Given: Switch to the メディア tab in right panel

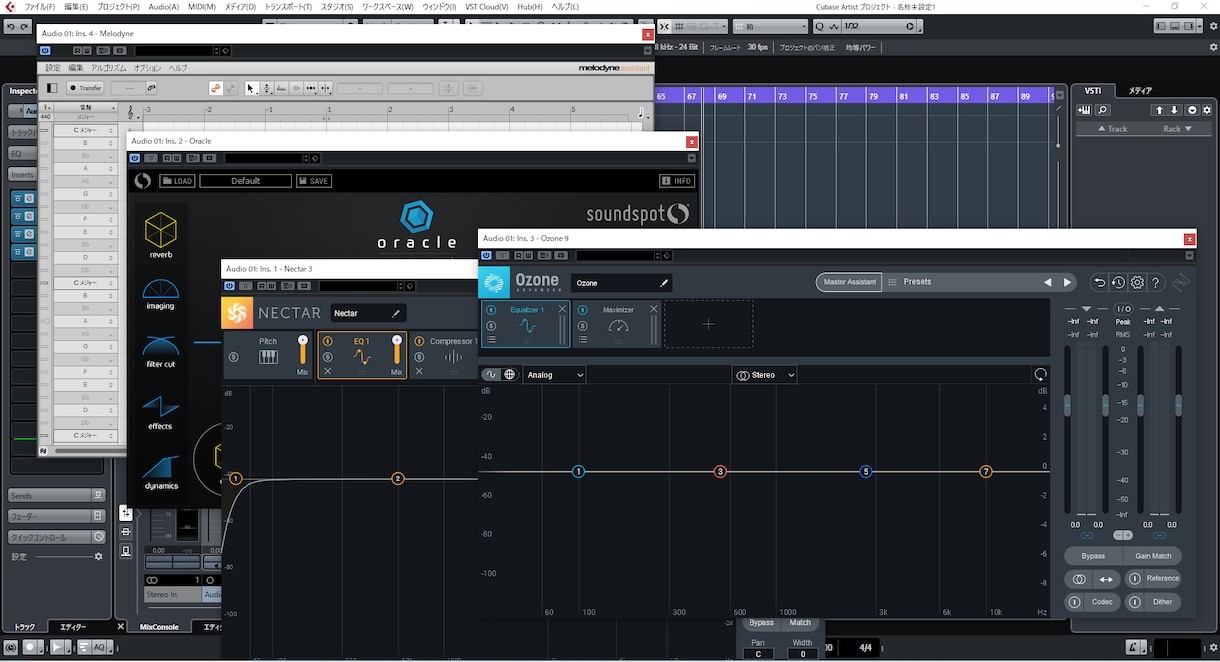Looking at the screenshot, I should click(1140, 91).
